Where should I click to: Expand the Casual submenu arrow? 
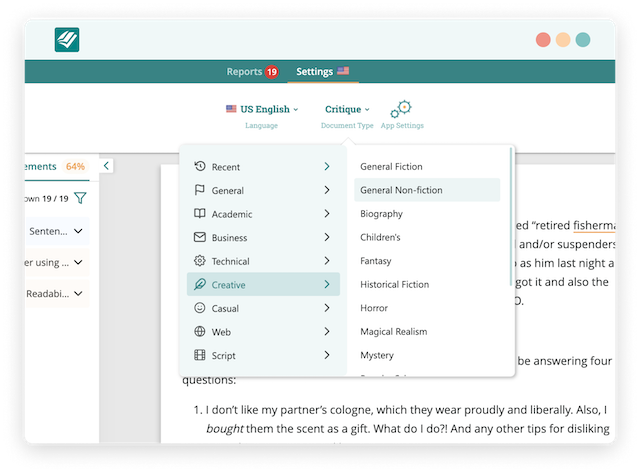[327, 308]
